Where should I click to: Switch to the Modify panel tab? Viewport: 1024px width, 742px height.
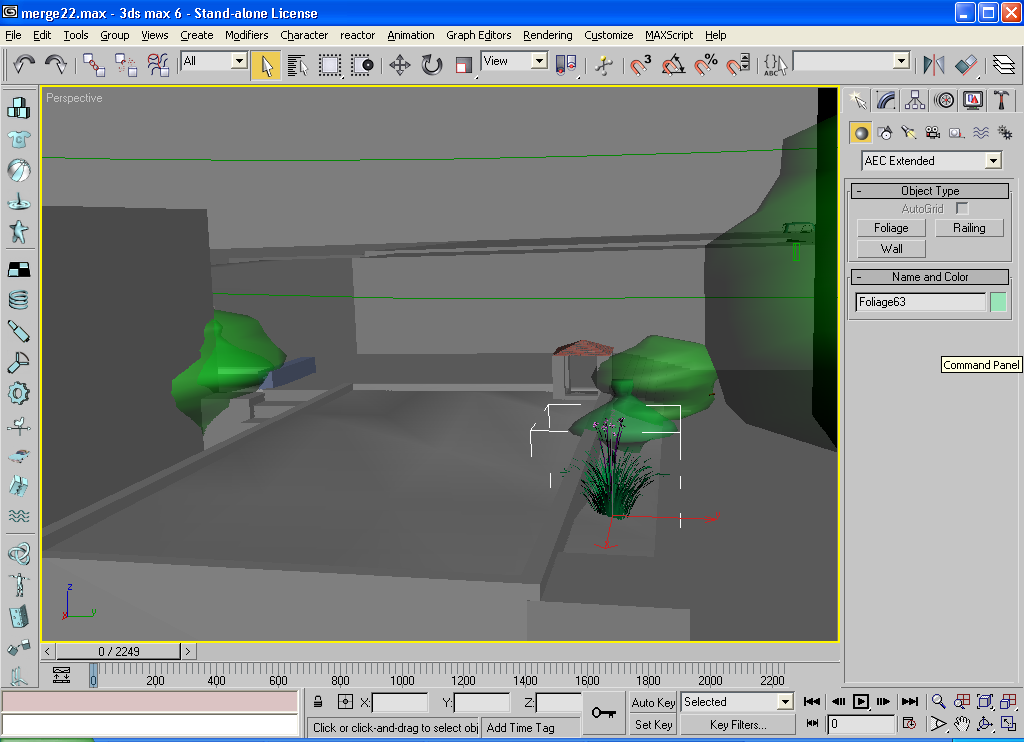tap(886, 101)
